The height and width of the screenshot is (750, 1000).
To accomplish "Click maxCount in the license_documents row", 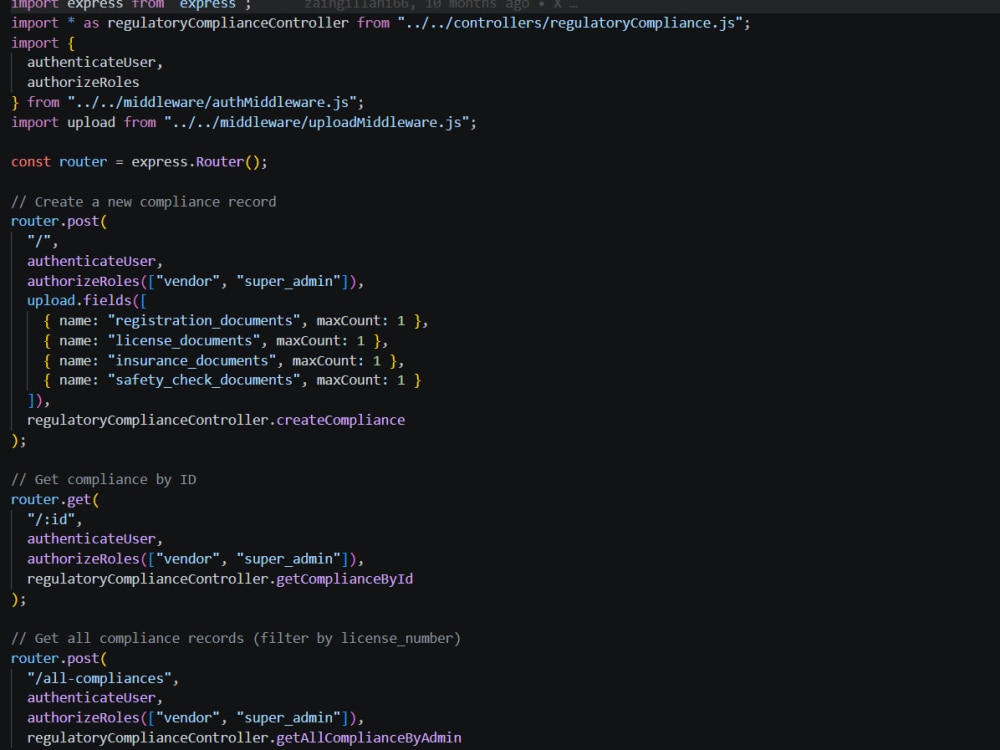I will point(308,341).
